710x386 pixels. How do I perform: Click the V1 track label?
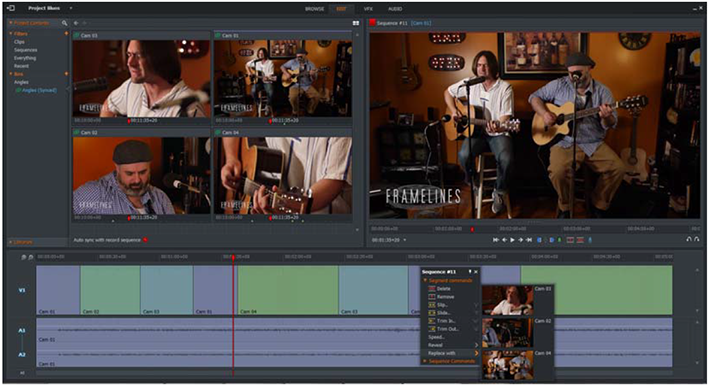[22, 290]
